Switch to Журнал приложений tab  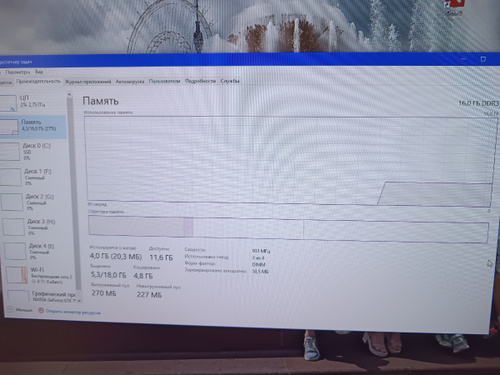(88, 82)
